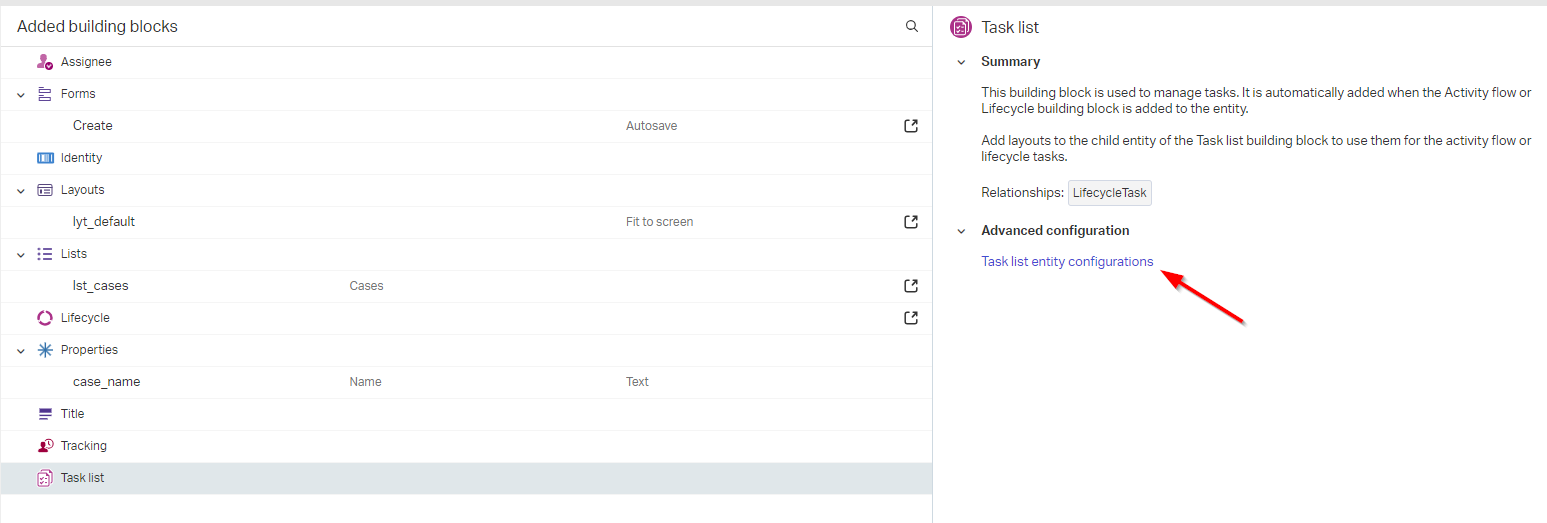Collapse the Advanced configuration section
Image resolution: width=1547 pixels, height=523 pixels.
(961, 231)
